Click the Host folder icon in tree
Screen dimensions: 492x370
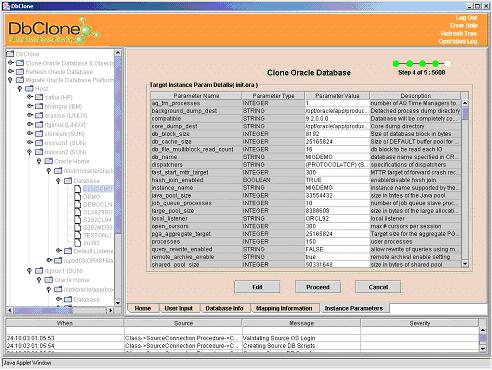coord(29,89)
